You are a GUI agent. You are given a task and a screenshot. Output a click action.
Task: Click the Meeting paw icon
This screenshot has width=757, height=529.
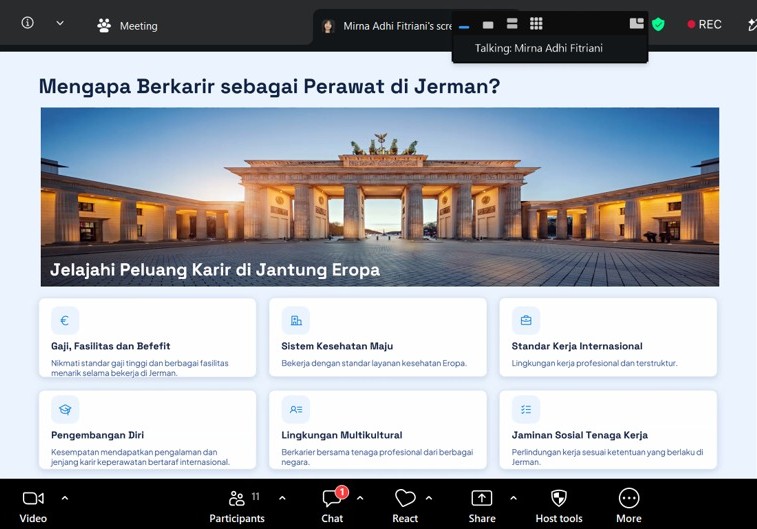tap(104, 25)
